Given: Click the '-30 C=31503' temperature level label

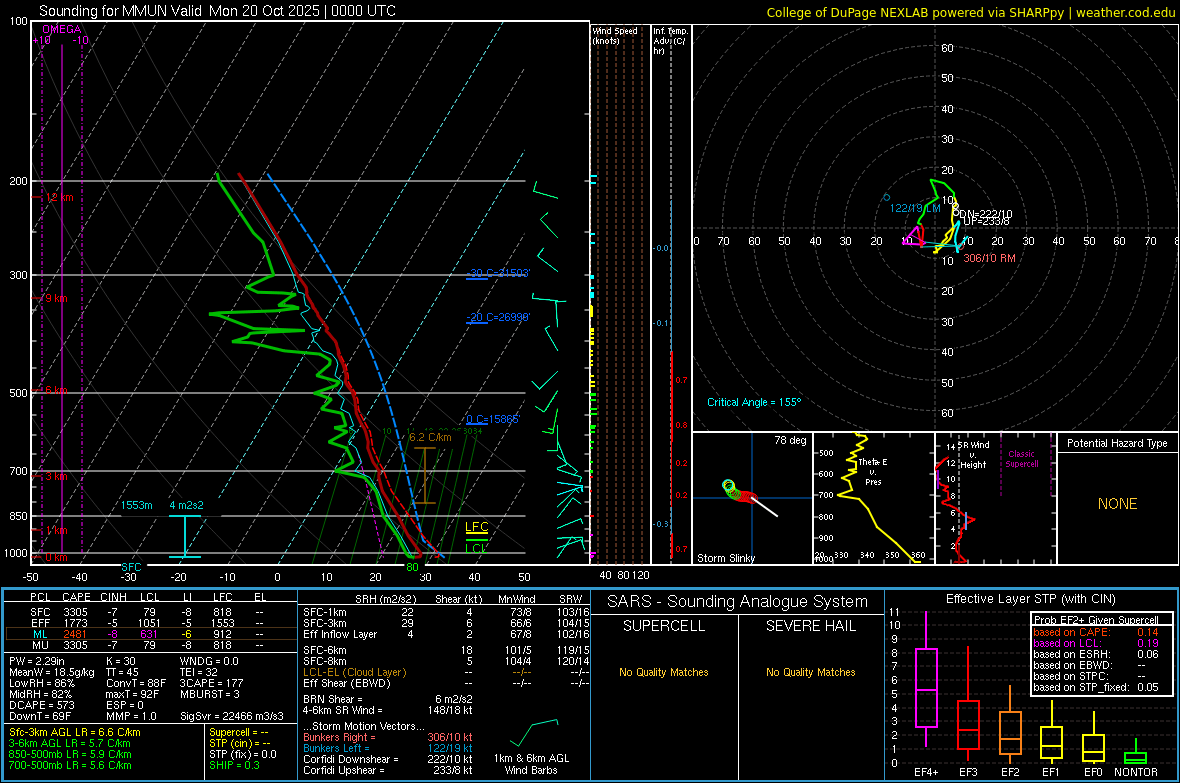Looking at the screenshot, I should pos(499,273).
